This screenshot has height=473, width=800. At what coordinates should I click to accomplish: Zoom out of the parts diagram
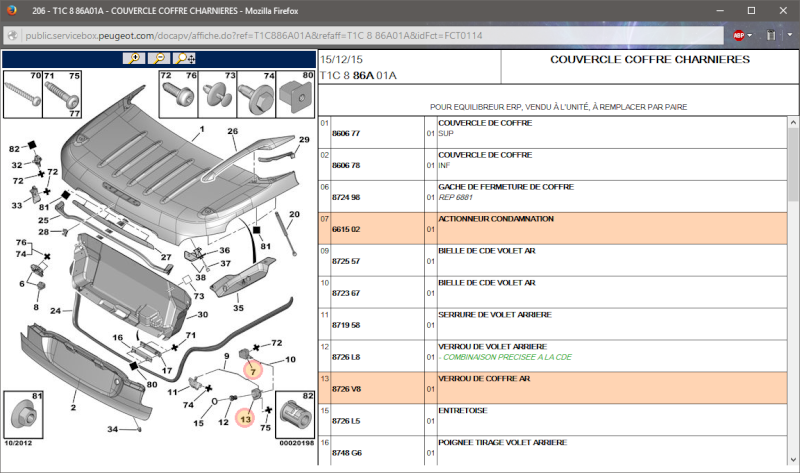click(x=159, y=59)
